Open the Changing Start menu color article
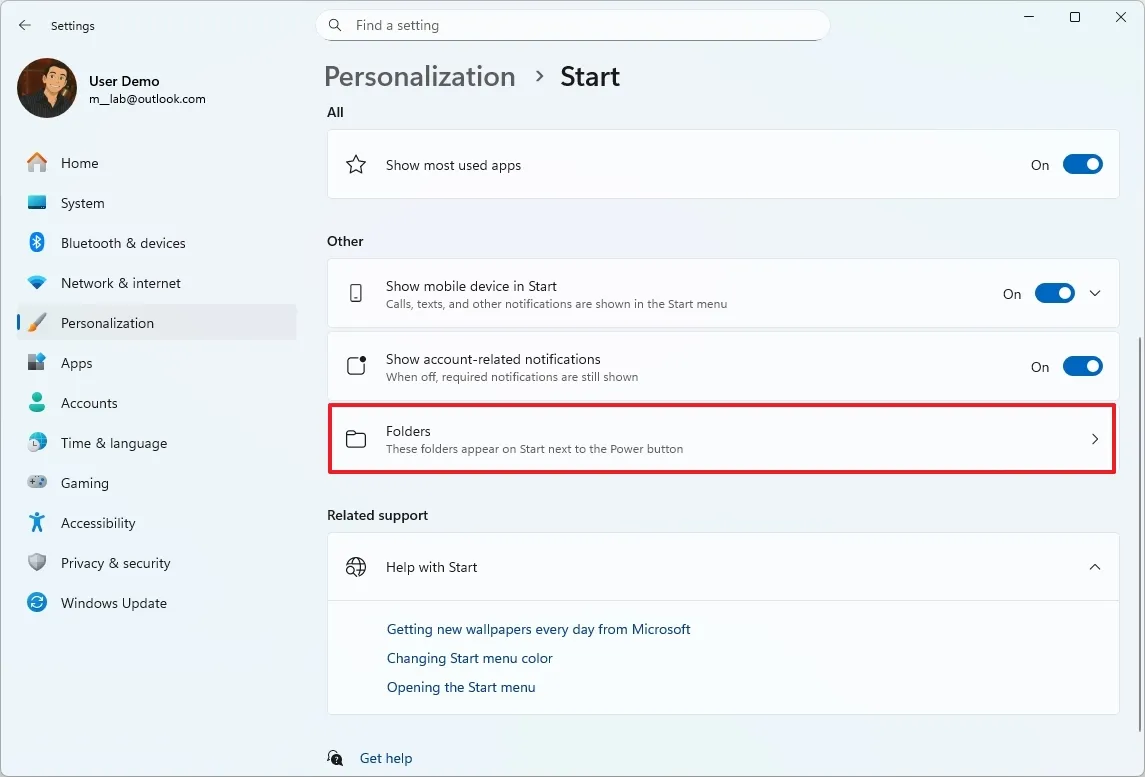The image size is (1145, 777). (470, 658)
